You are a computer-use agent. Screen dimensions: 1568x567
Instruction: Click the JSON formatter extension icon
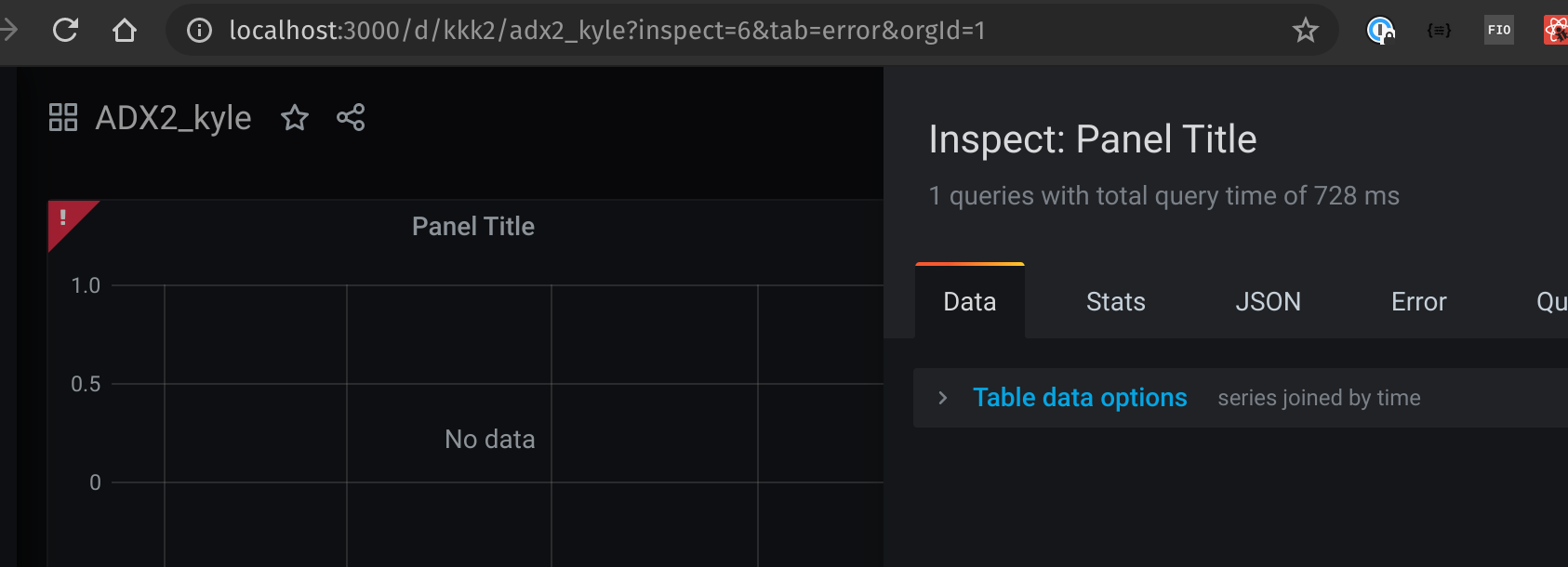(x=1438, y=30)
